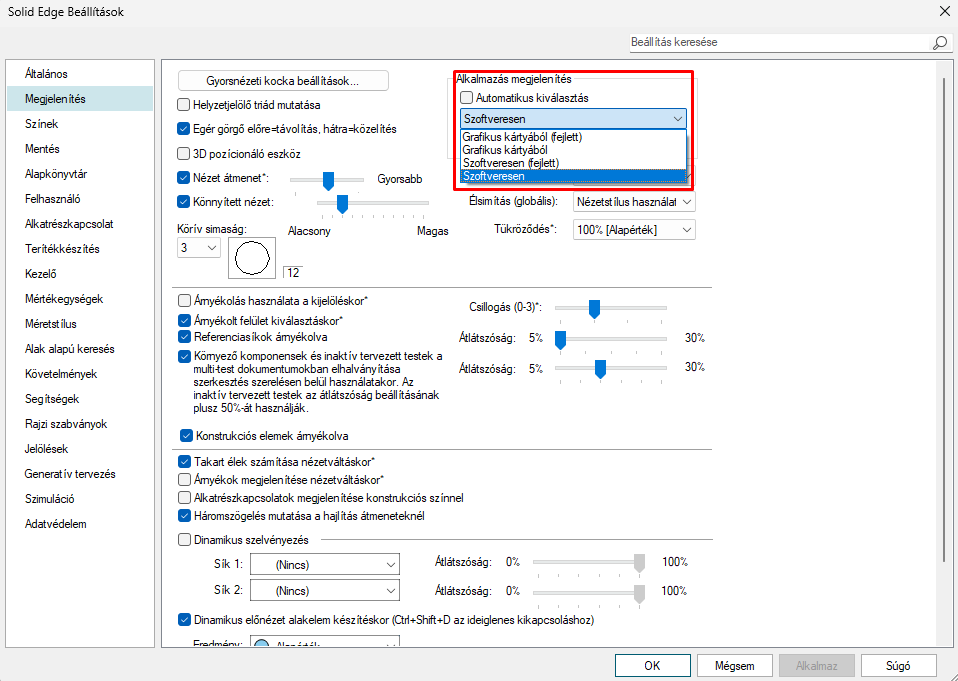
Task: Switch to Mértékegységek category
Action: point(64,299)
